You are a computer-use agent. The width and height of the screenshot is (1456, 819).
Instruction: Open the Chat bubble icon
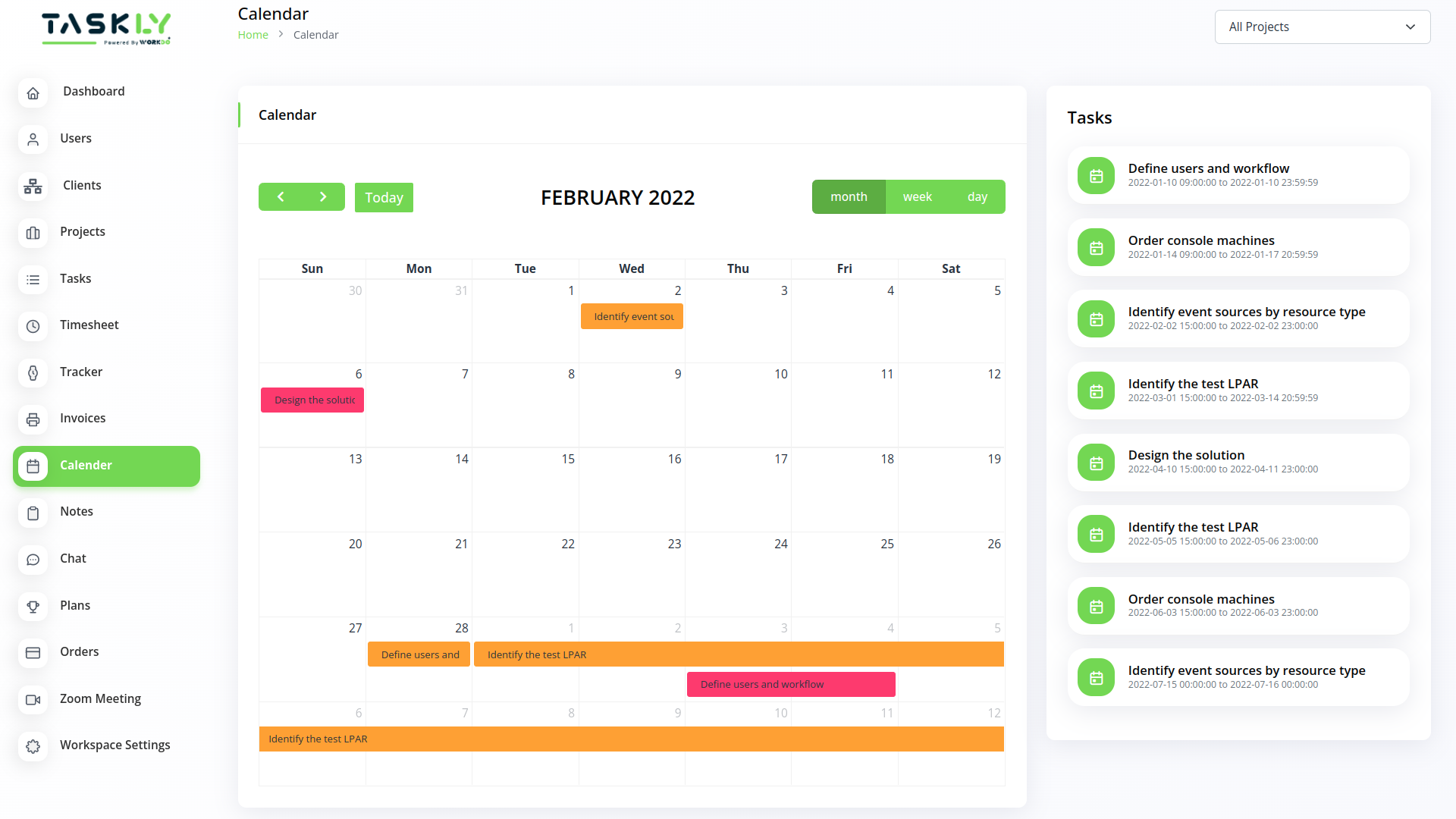[33, 560]
